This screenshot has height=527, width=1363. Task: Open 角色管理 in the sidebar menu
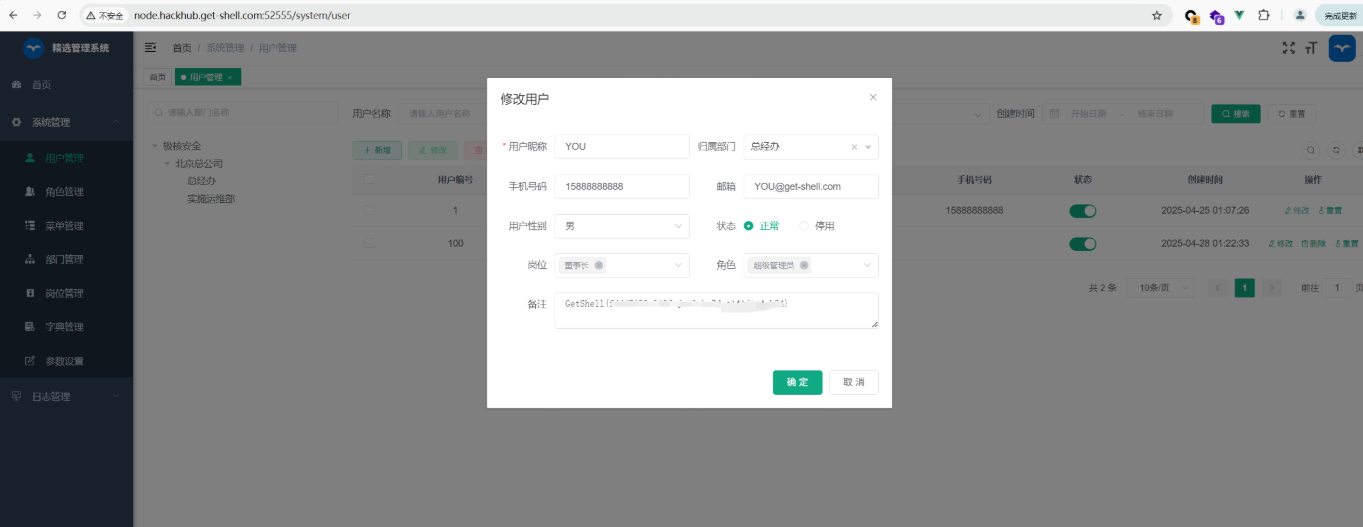pos(64,192)
